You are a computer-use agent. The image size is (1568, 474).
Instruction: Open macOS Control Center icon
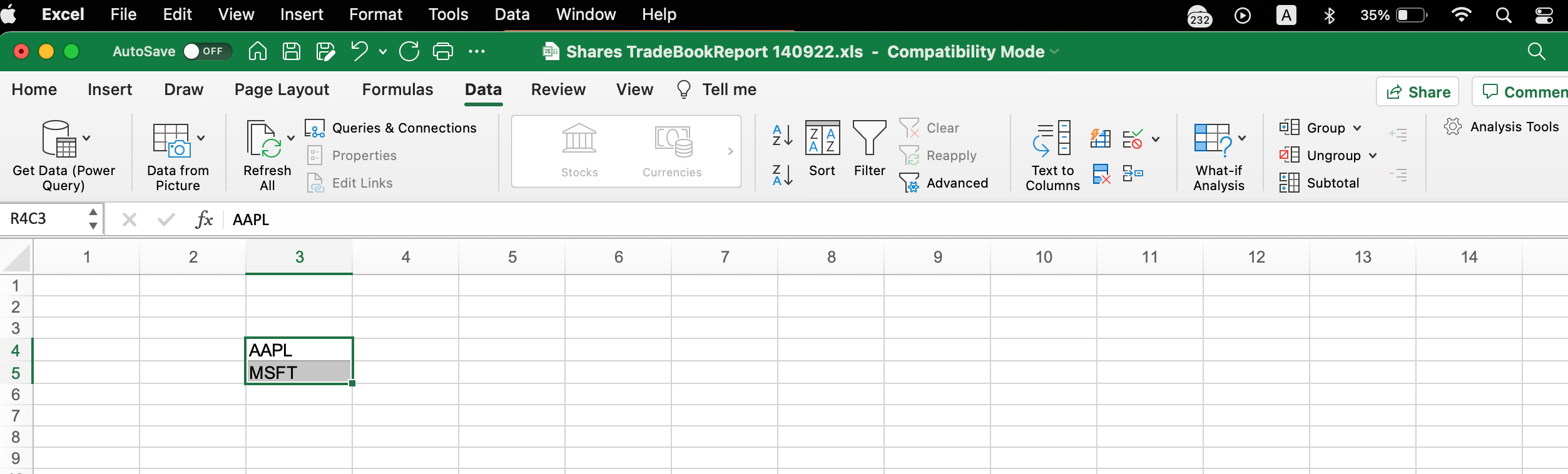point(1544,15)
